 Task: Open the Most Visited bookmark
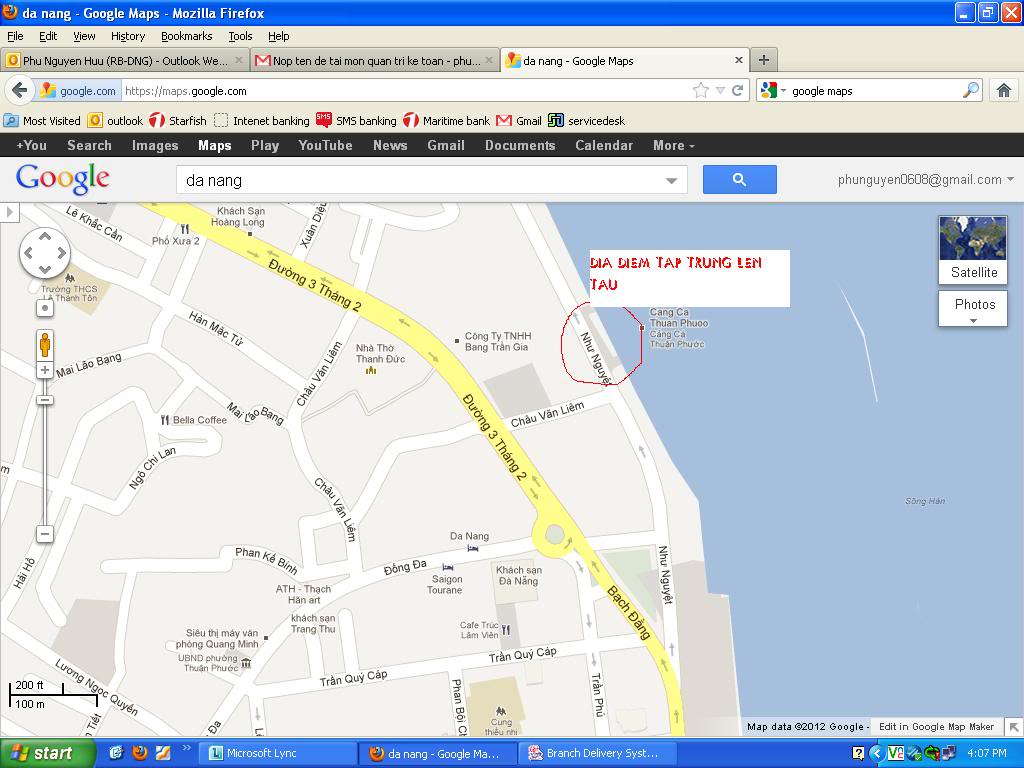point(42,120)
